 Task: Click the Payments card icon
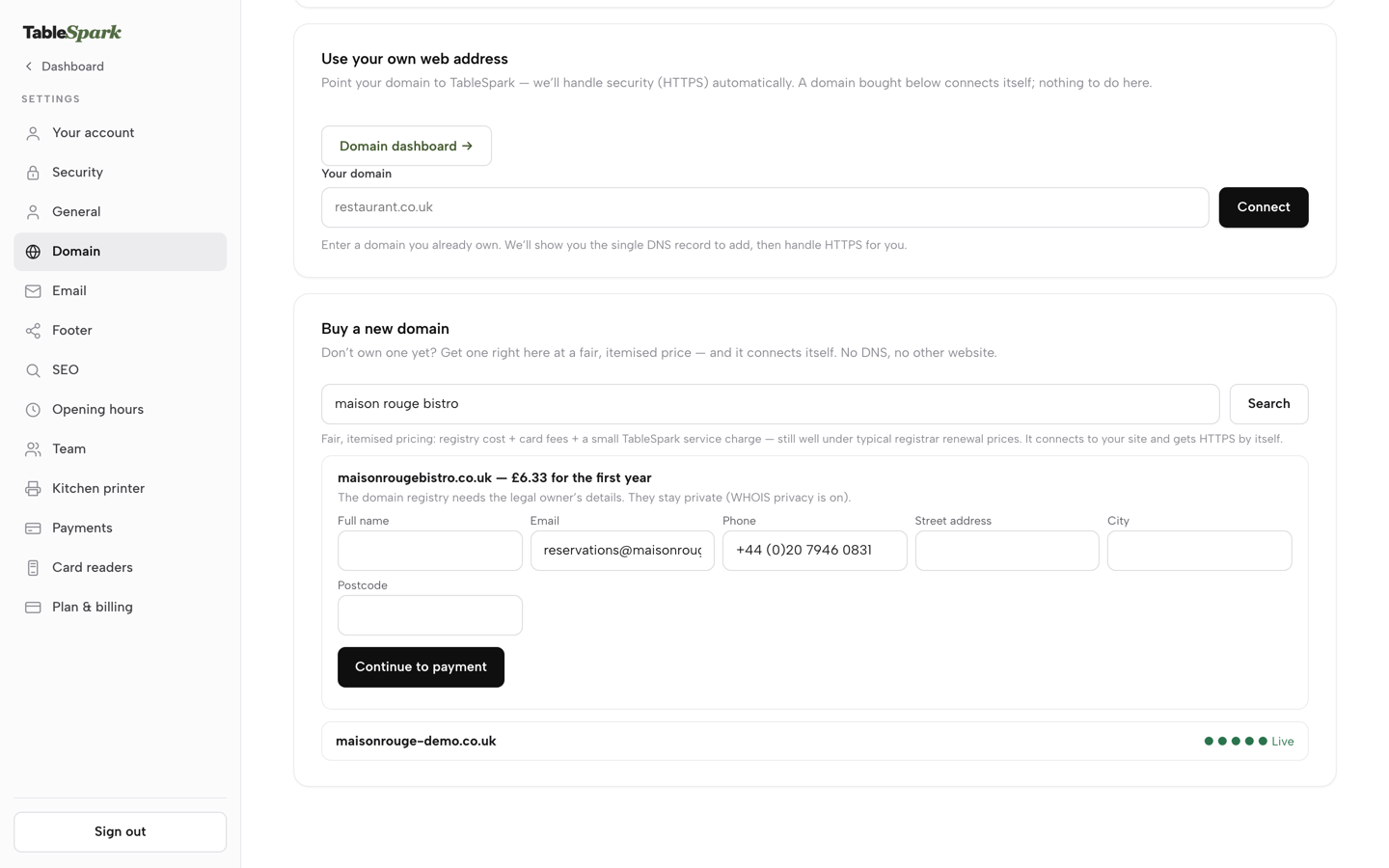33,529
